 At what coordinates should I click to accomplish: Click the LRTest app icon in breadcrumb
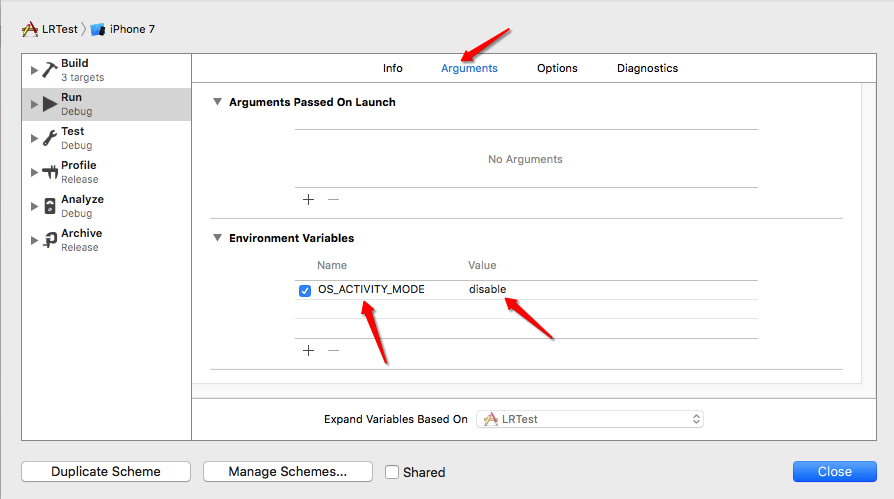pos(30,30)
